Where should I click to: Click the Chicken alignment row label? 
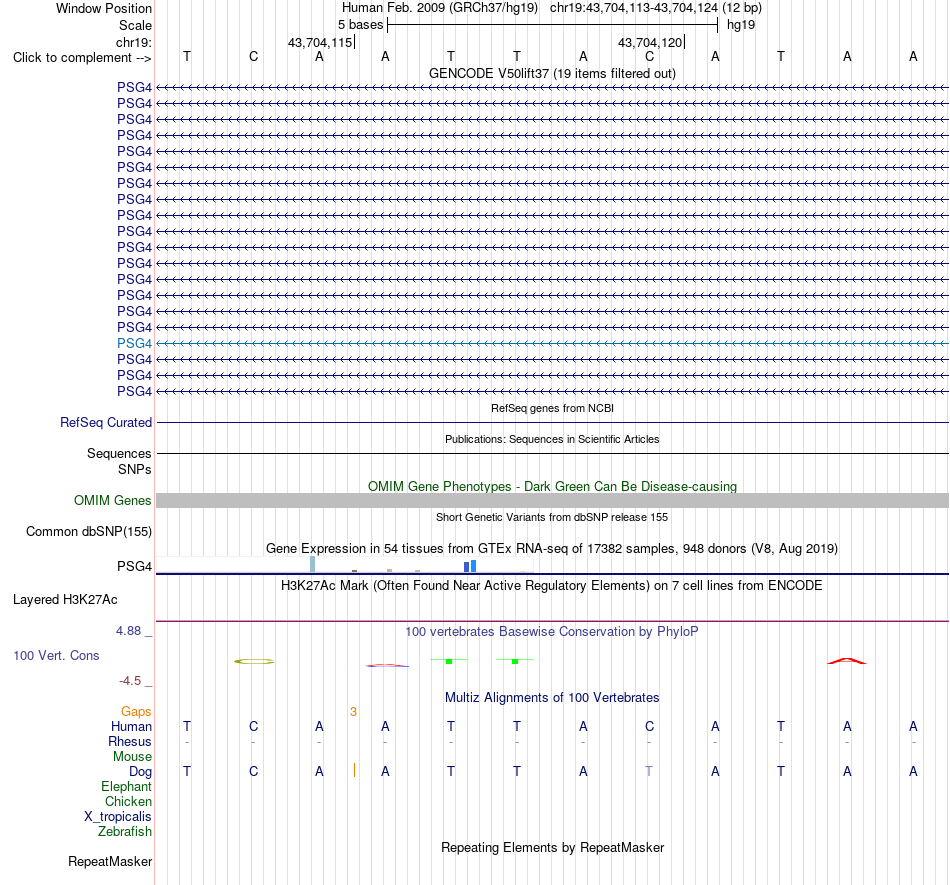pos(128,801)
